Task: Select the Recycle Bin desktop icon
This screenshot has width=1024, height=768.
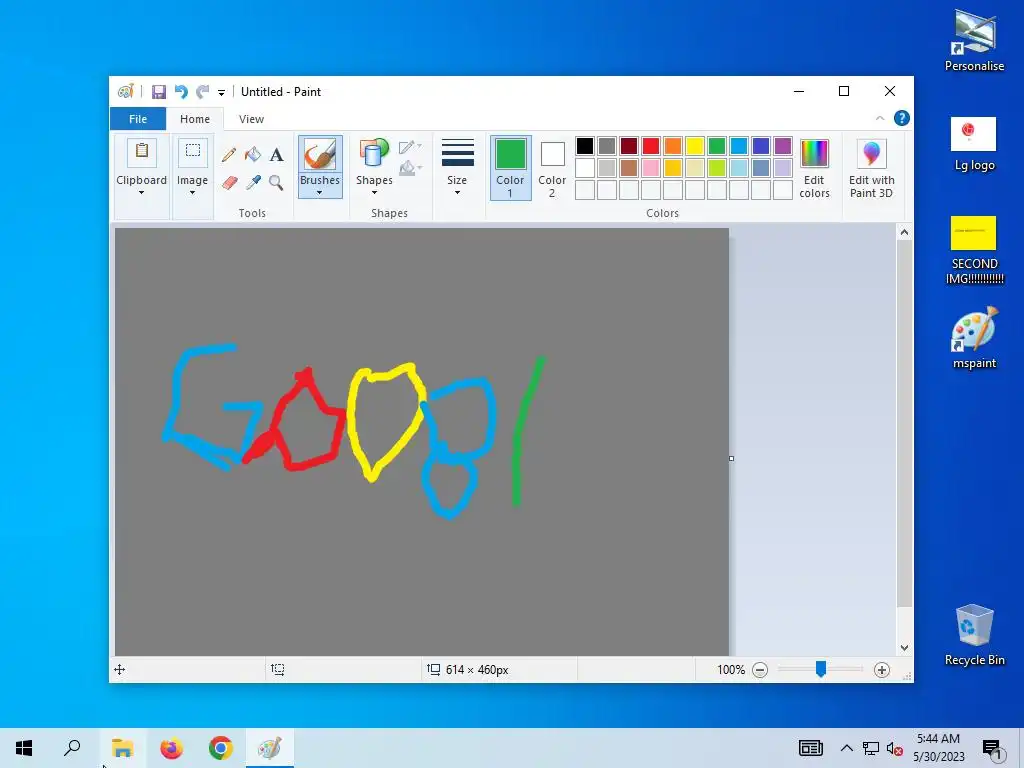Action: (974, 635)
